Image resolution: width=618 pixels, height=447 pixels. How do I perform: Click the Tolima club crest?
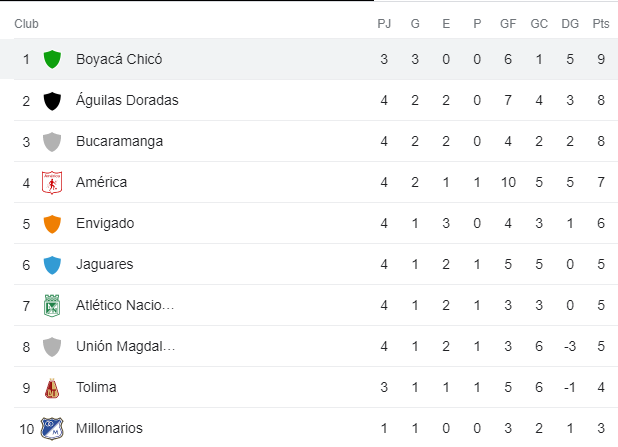pyautogui.click(x=52, y=387)
